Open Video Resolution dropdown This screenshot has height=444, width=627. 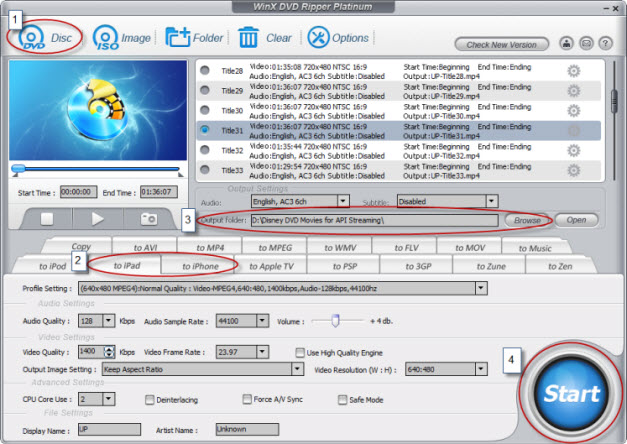click(481, 369)
